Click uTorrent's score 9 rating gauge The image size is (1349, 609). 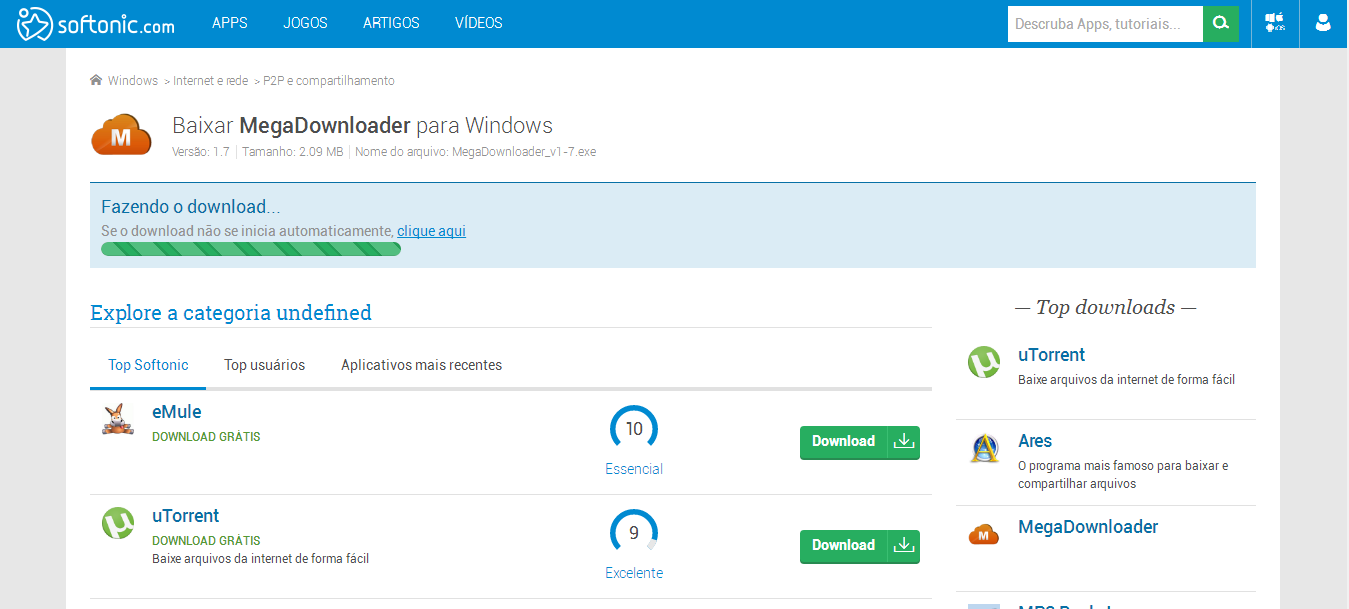[634, 533]
